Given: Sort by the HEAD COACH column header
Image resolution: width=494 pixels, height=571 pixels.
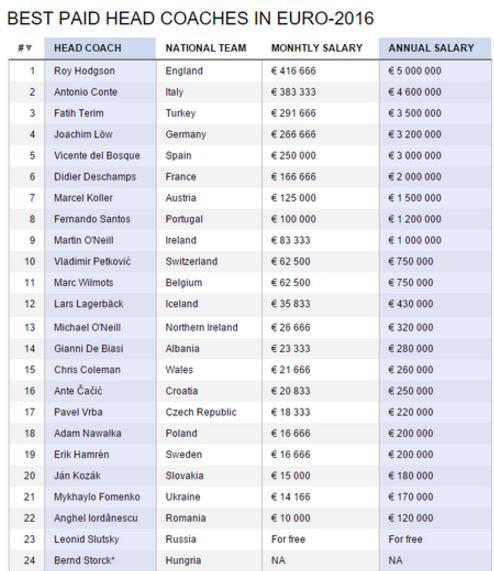Looking at the screenshot, I should (x=88, y=48).
